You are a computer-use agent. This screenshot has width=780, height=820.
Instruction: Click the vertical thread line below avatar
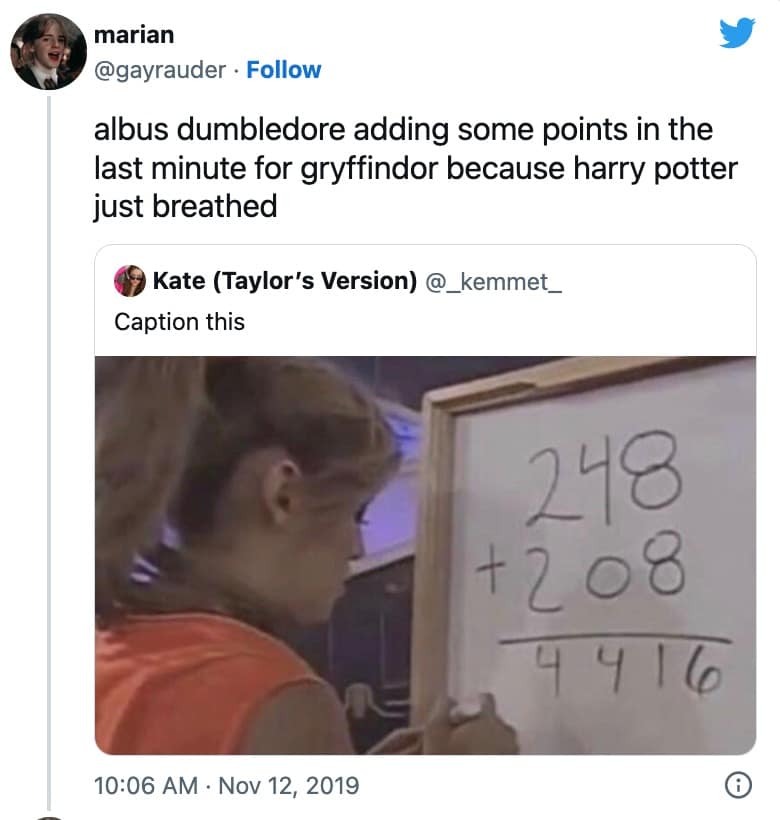click(49, 452)
